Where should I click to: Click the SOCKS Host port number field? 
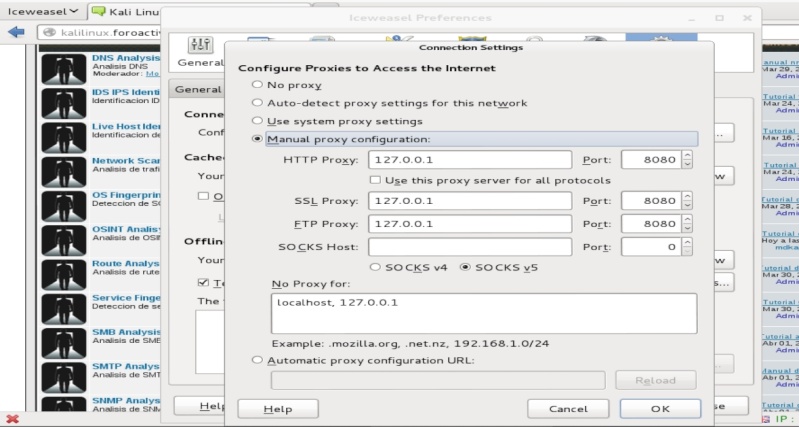pyautogui.click(x=652, y=247)
